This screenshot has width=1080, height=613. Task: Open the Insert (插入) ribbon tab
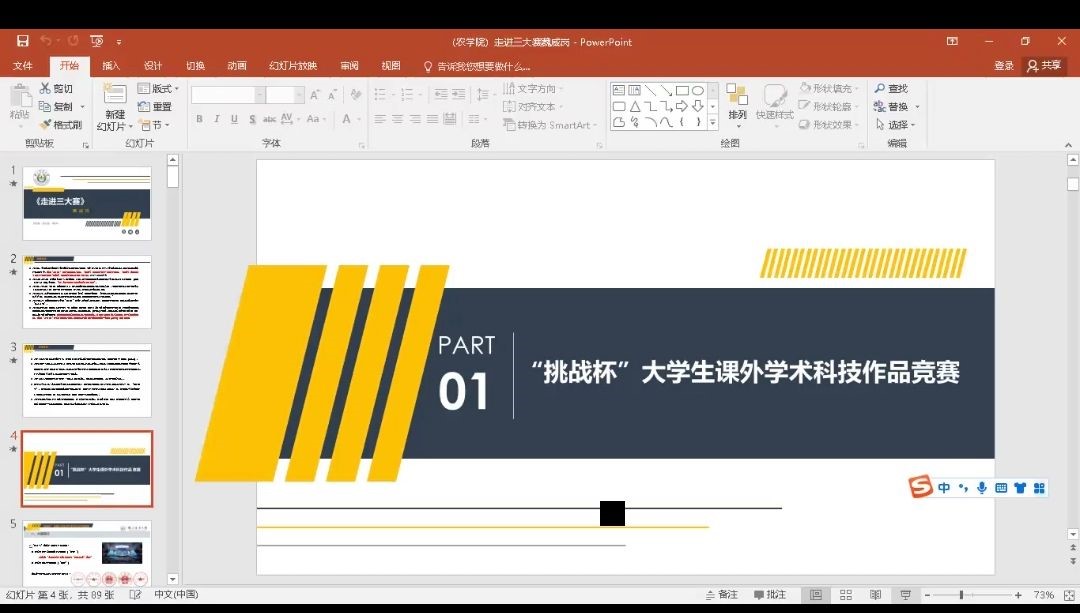click(x=111, y=66)
